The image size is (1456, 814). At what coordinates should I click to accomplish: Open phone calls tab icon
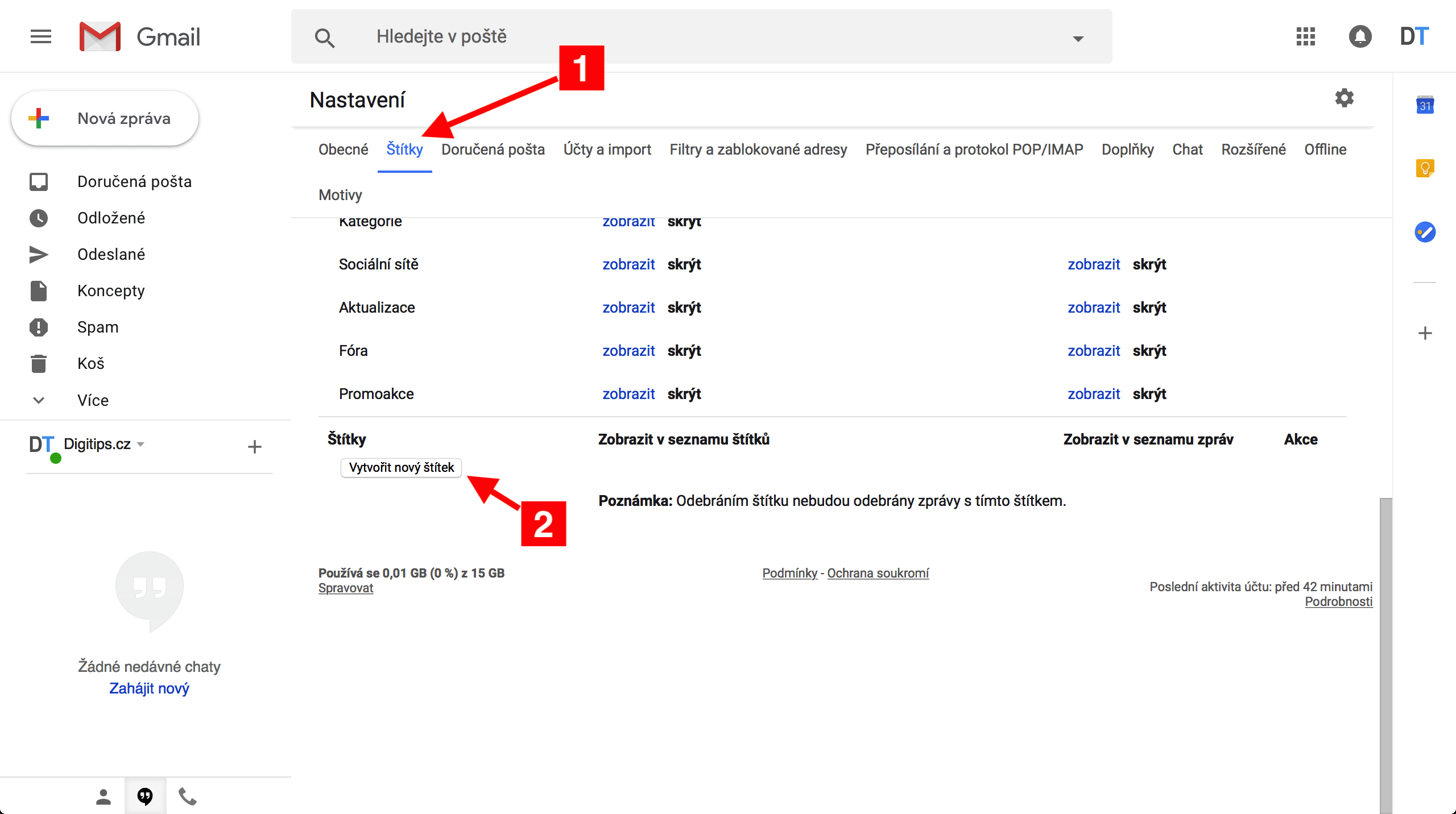(x=188, y=796)
